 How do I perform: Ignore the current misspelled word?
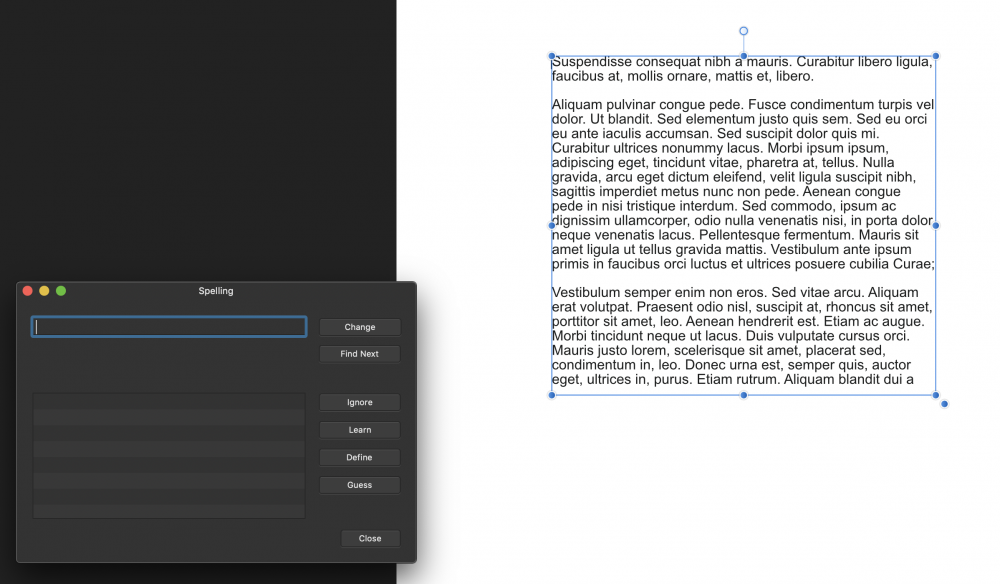tap(359, 402)
